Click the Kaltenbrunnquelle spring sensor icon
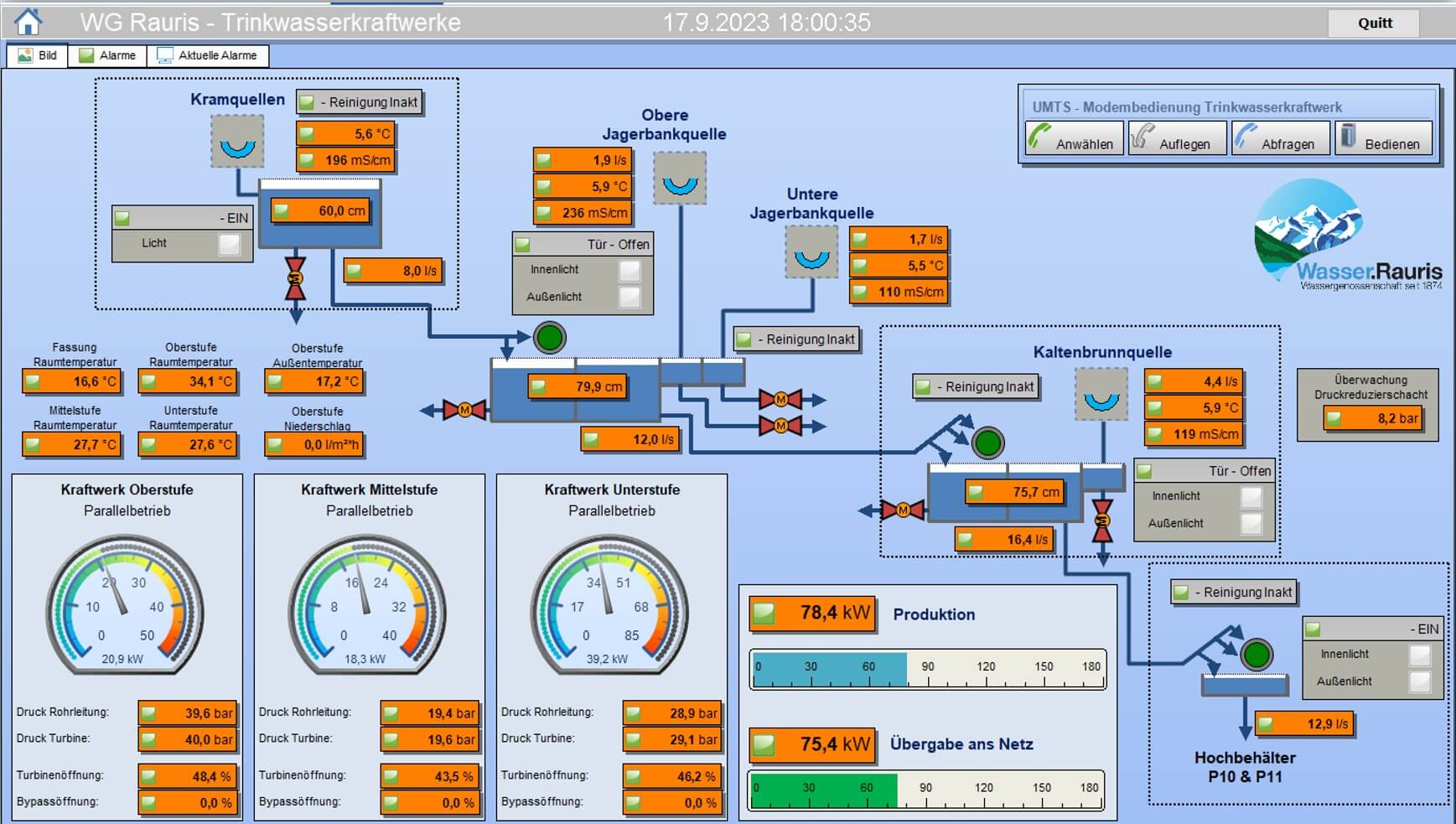 pyautogui.click(x=1101, y=395)
